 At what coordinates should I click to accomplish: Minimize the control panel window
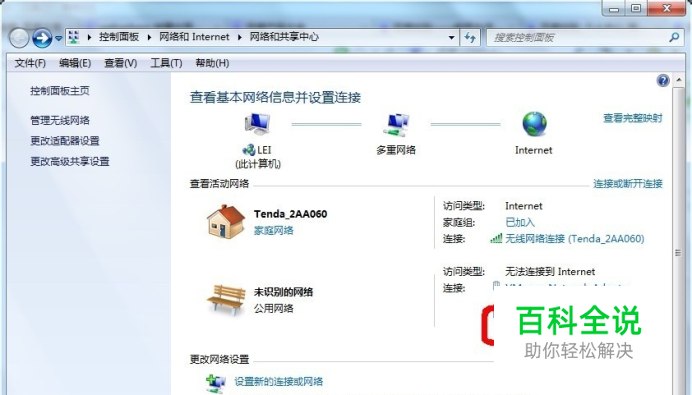[613, 8]
